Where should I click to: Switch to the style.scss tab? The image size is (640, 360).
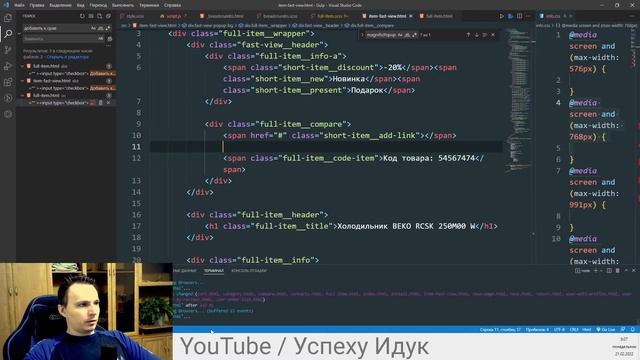[135, 16]
